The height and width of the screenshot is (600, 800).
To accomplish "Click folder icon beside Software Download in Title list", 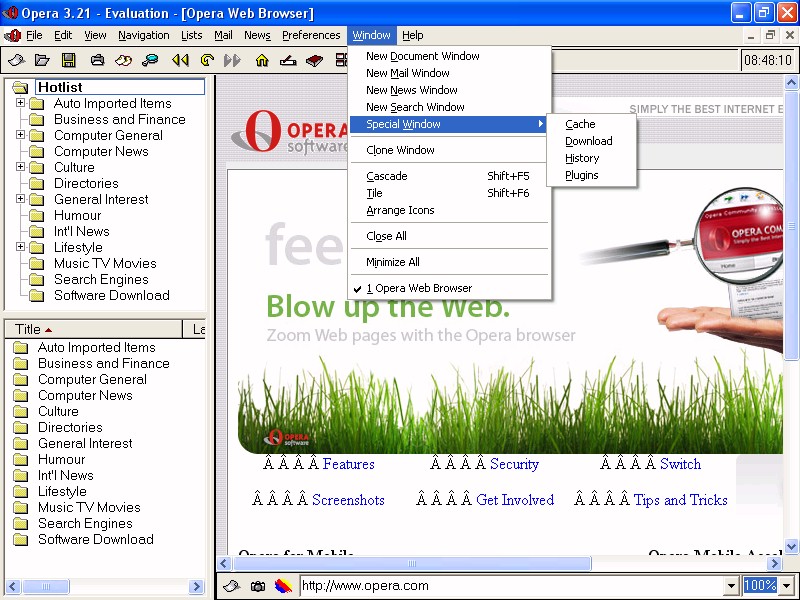I will click(x=20, y=539).
